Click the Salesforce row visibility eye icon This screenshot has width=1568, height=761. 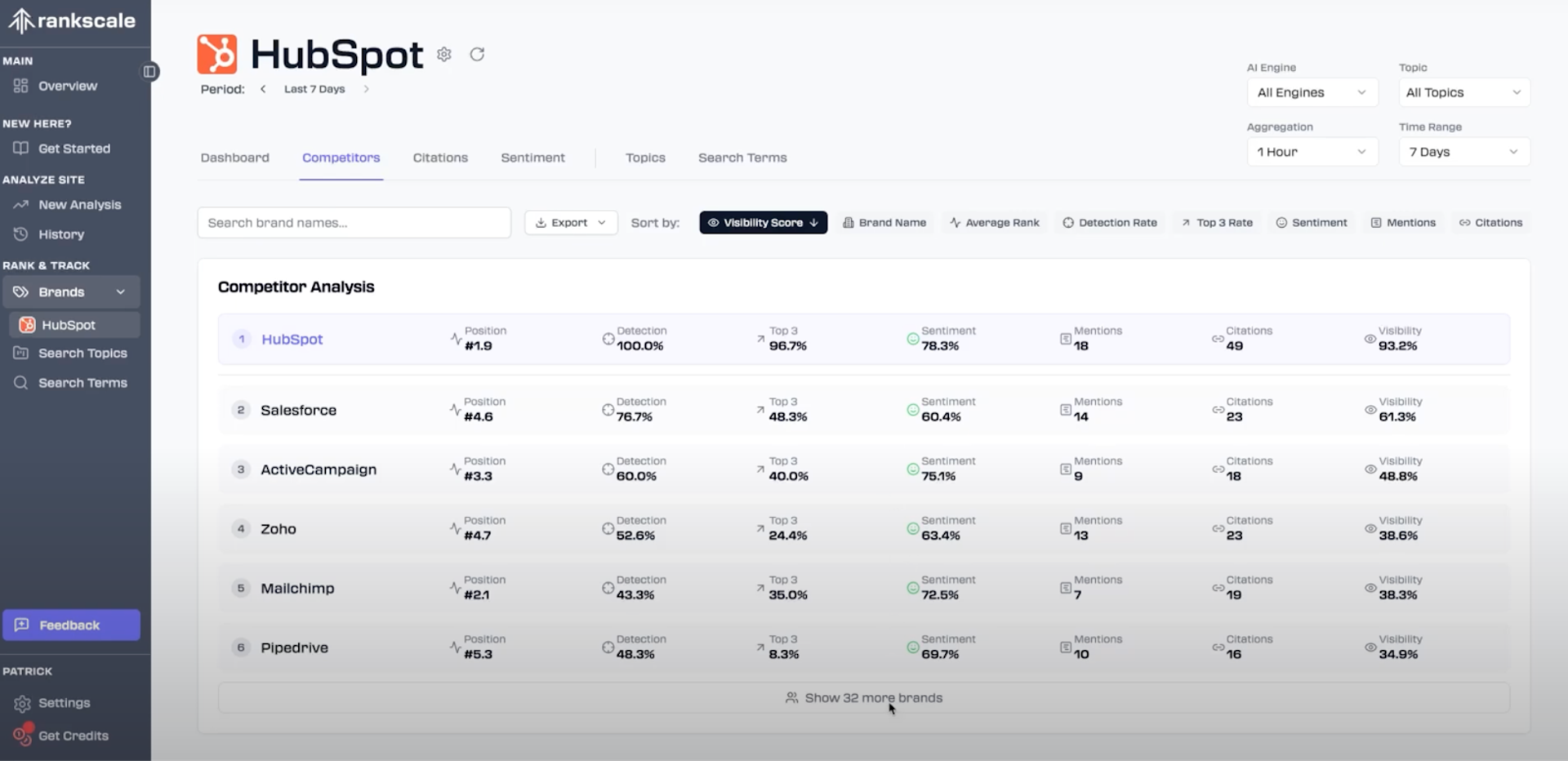[x=1370, y=410]
